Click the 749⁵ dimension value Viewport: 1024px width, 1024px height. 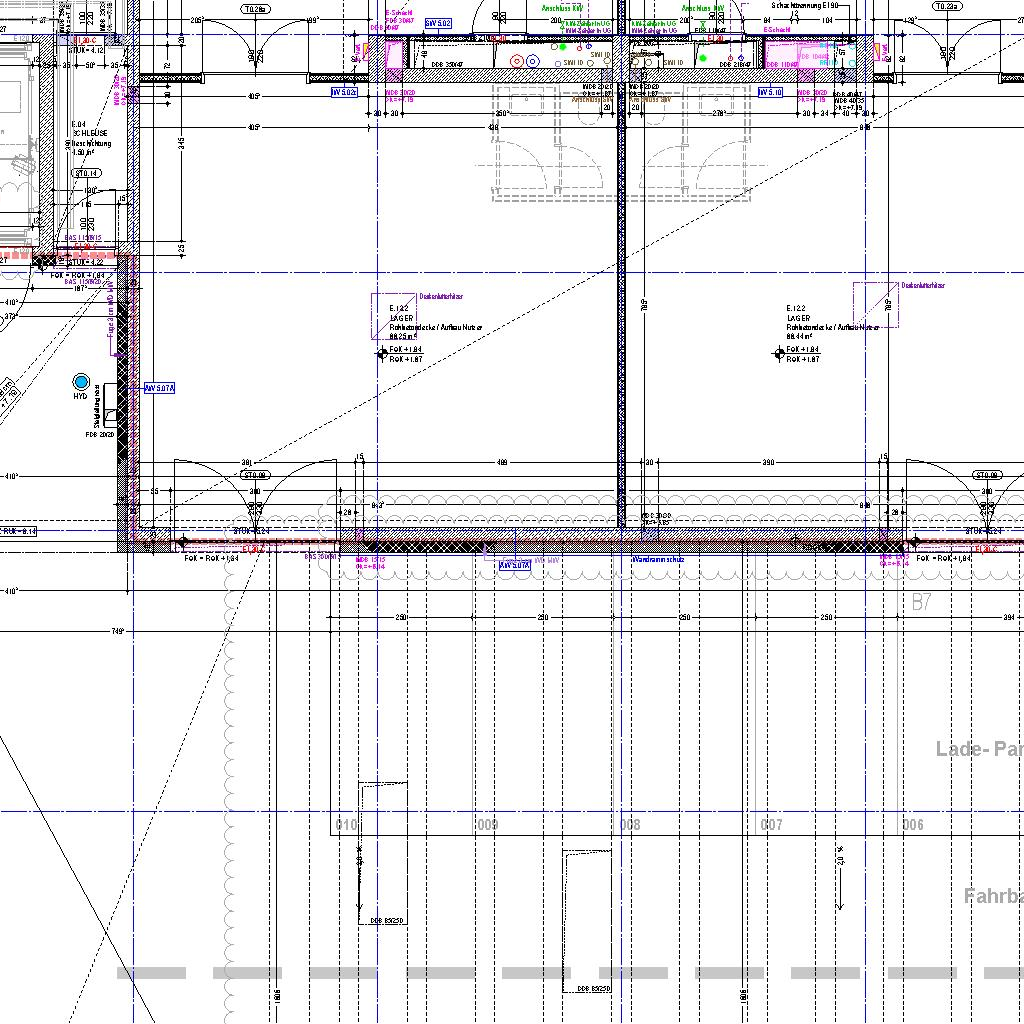[x=118, y=632]
